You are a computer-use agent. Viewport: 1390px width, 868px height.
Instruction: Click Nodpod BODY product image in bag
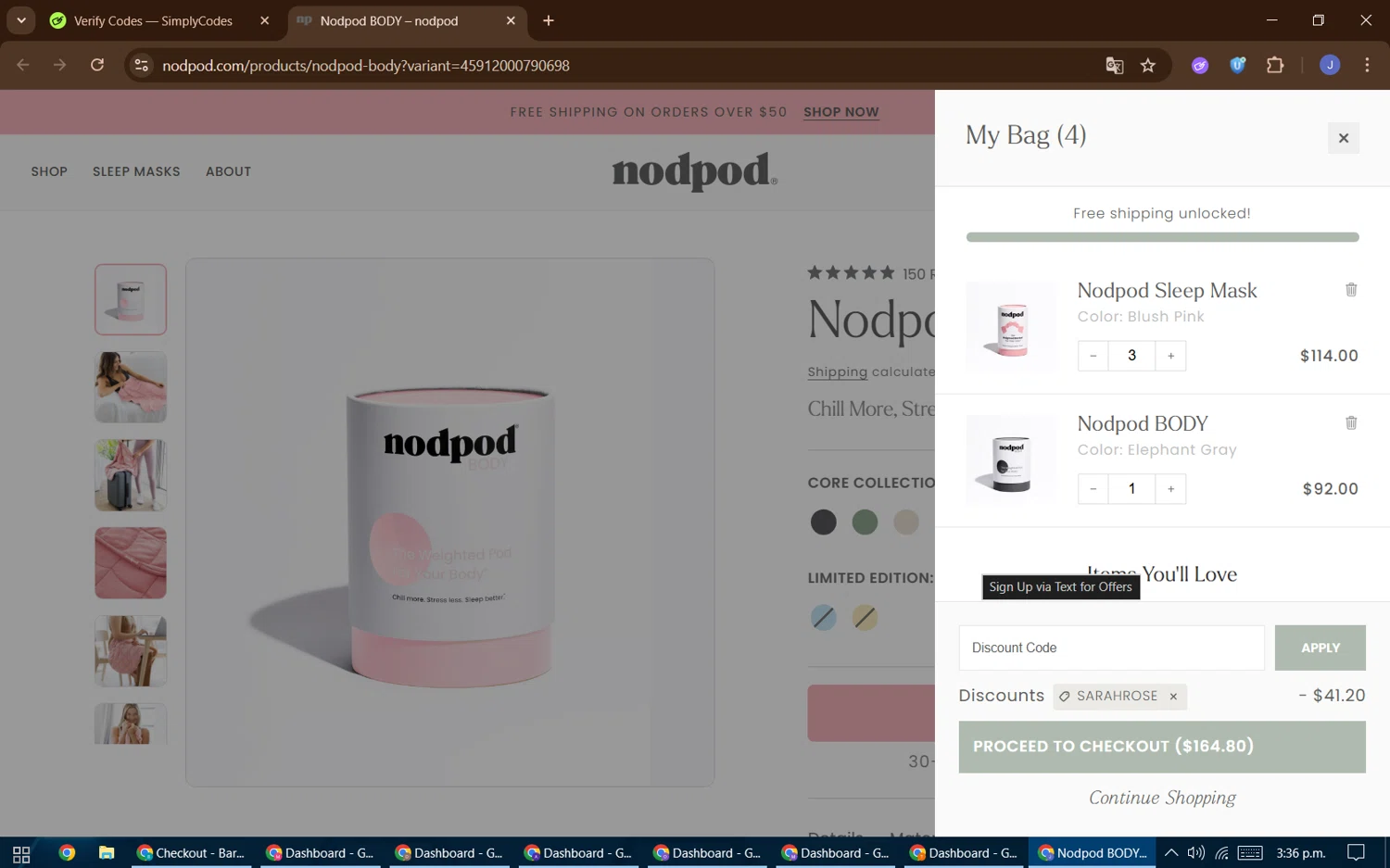coord(1010,459)
